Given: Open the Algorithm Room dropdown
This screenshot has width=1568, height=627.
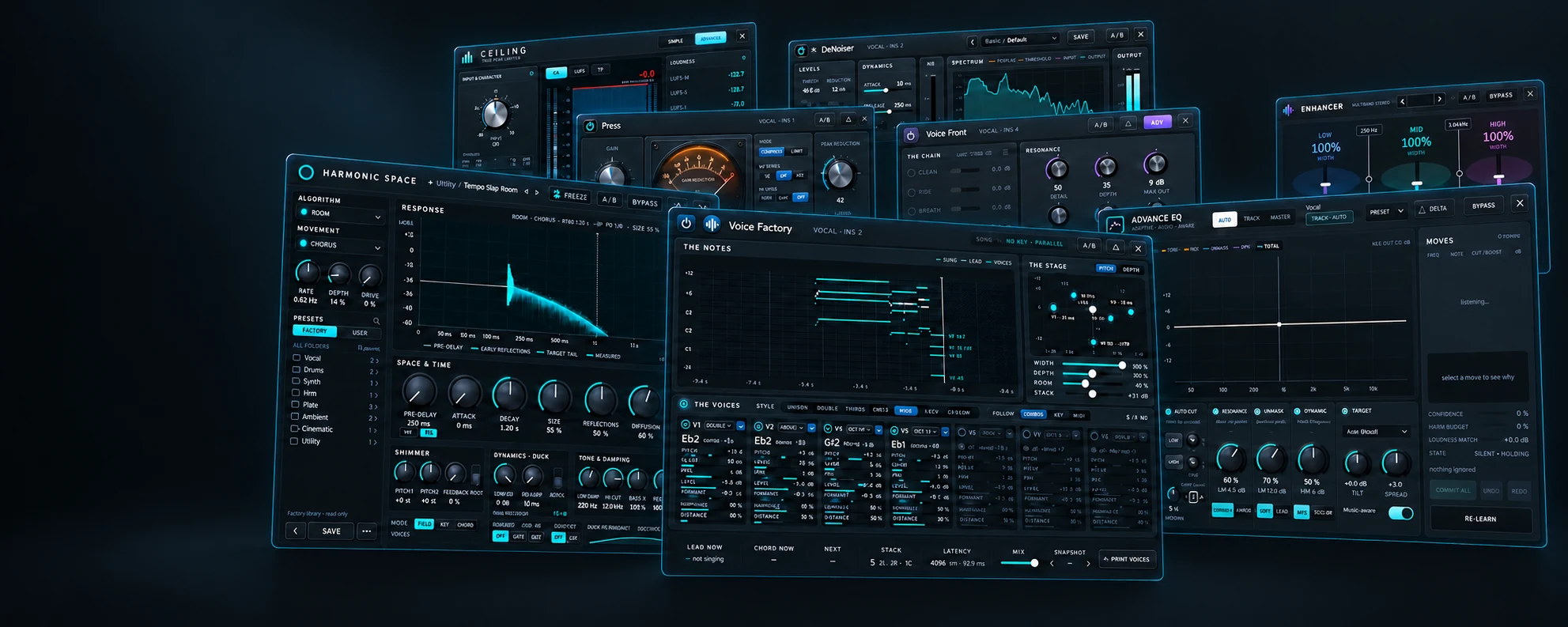Looking at the screenshot, I should [340, 214].
